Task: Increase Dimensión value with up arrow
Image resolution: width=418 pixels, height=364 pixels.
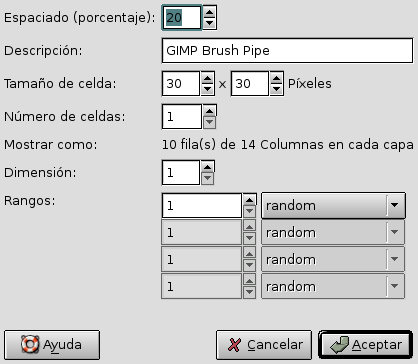Action: tap(207, 167)
